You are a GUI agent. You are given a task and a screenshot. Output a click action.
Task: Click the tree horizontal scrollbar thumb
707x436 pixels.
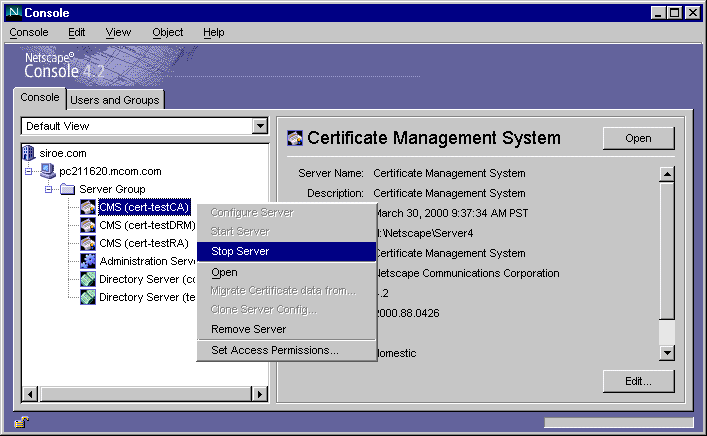145,394
